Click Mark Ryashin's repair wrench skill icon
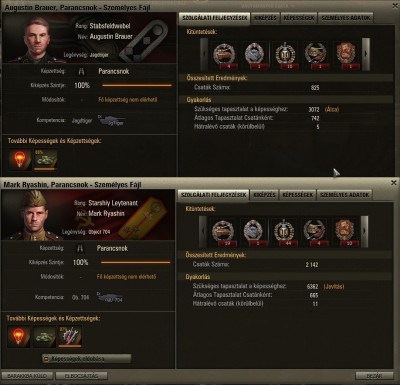 pos(70,336)
